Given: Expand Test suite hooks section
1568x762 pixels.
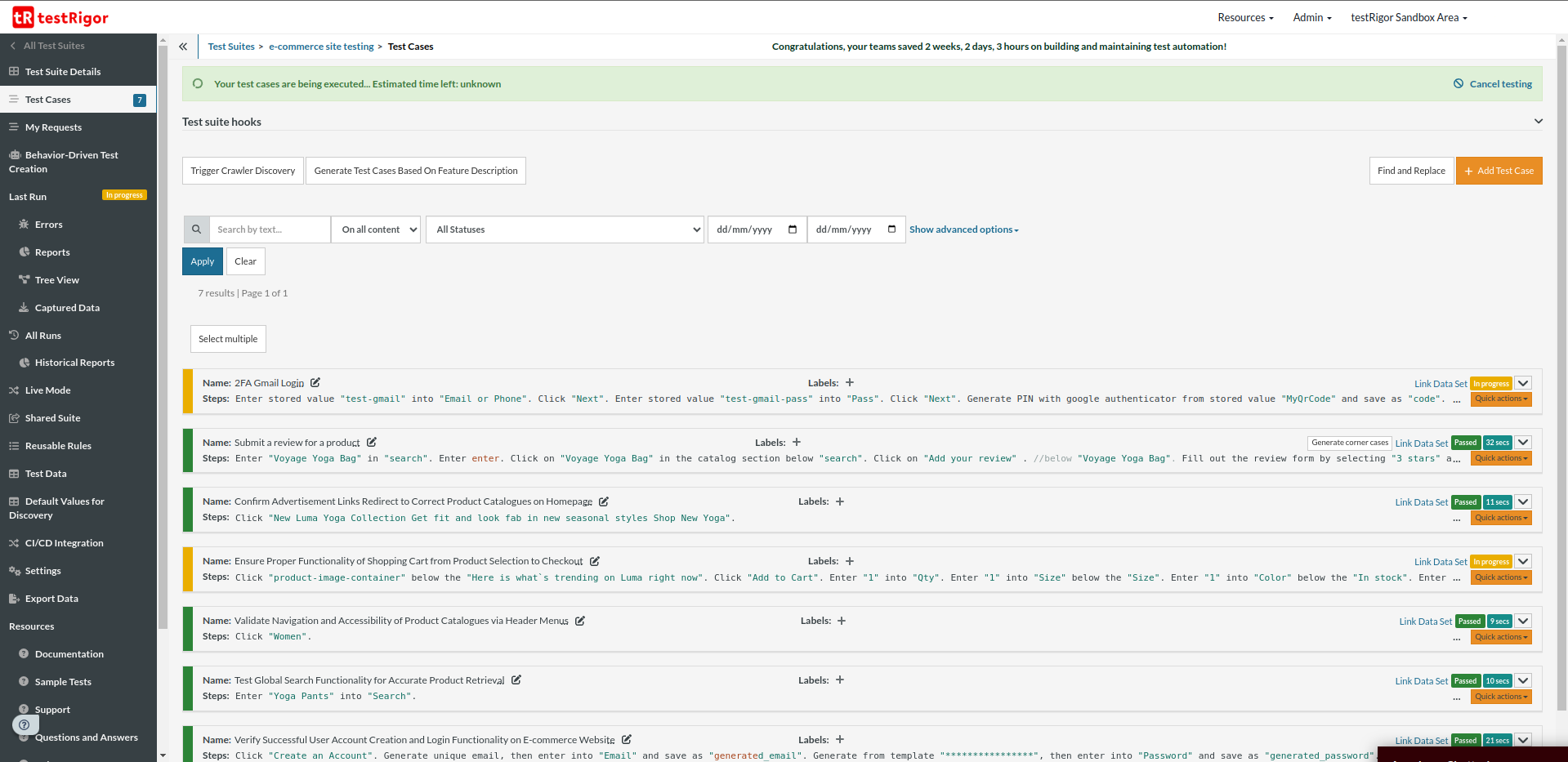Looking at the screenshot, I should [x=1539, y=121].
